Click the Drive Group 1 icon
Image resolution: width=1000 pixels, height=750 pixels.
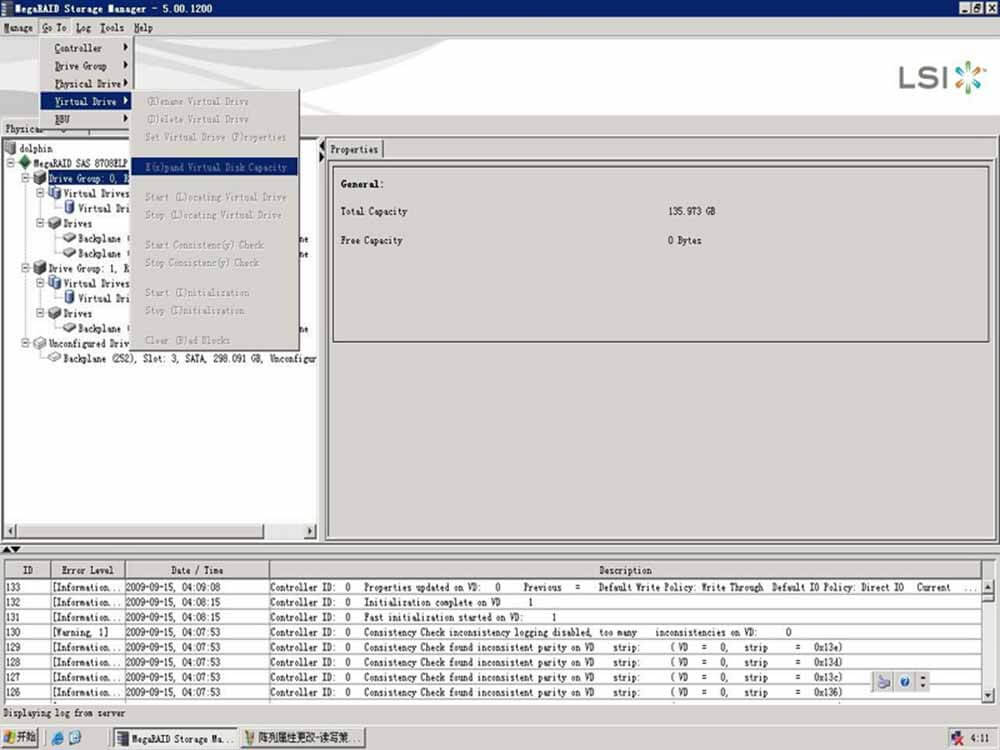pos(39,268)
